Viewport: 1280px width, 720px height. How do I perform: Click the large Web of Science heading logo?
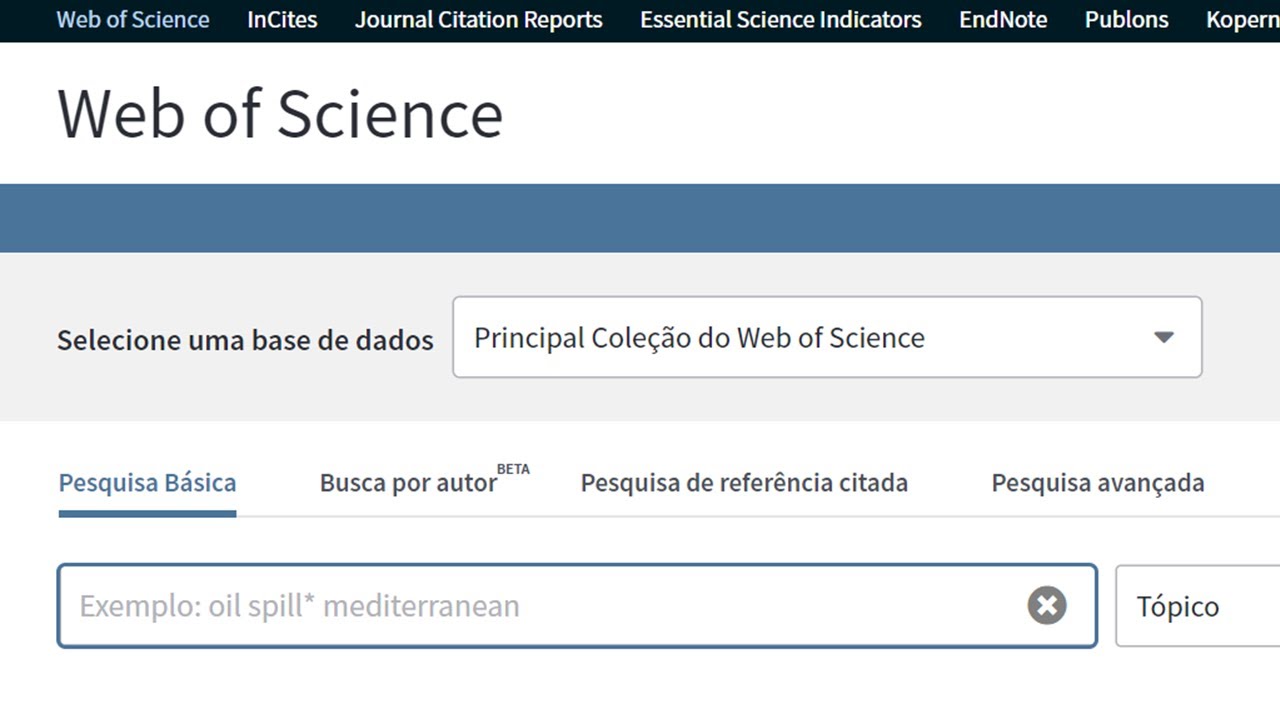point(280,113)
